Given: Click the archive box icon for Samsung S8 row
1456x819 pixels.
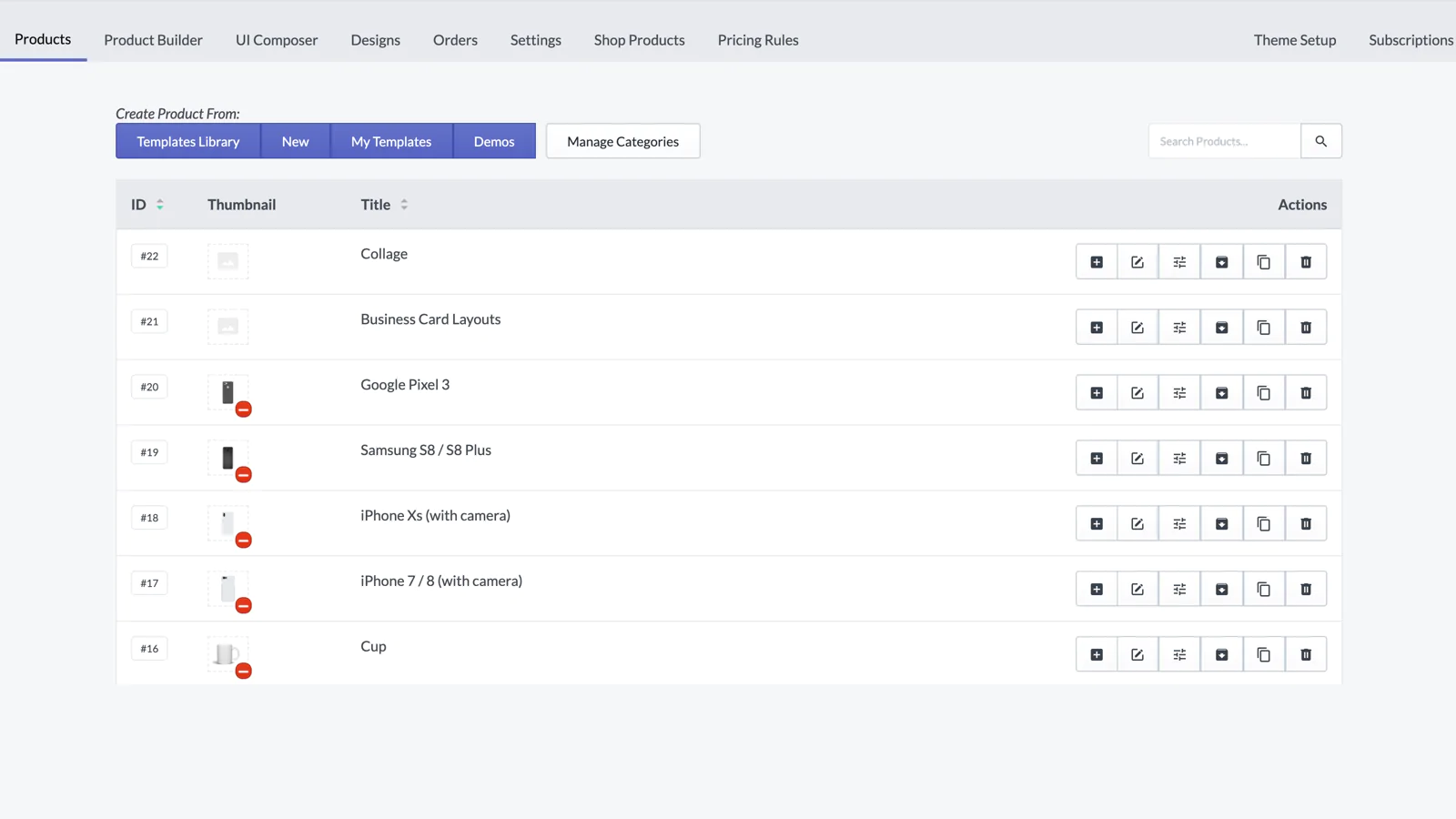Looking at the screenshot, I should pos(1221,459).
